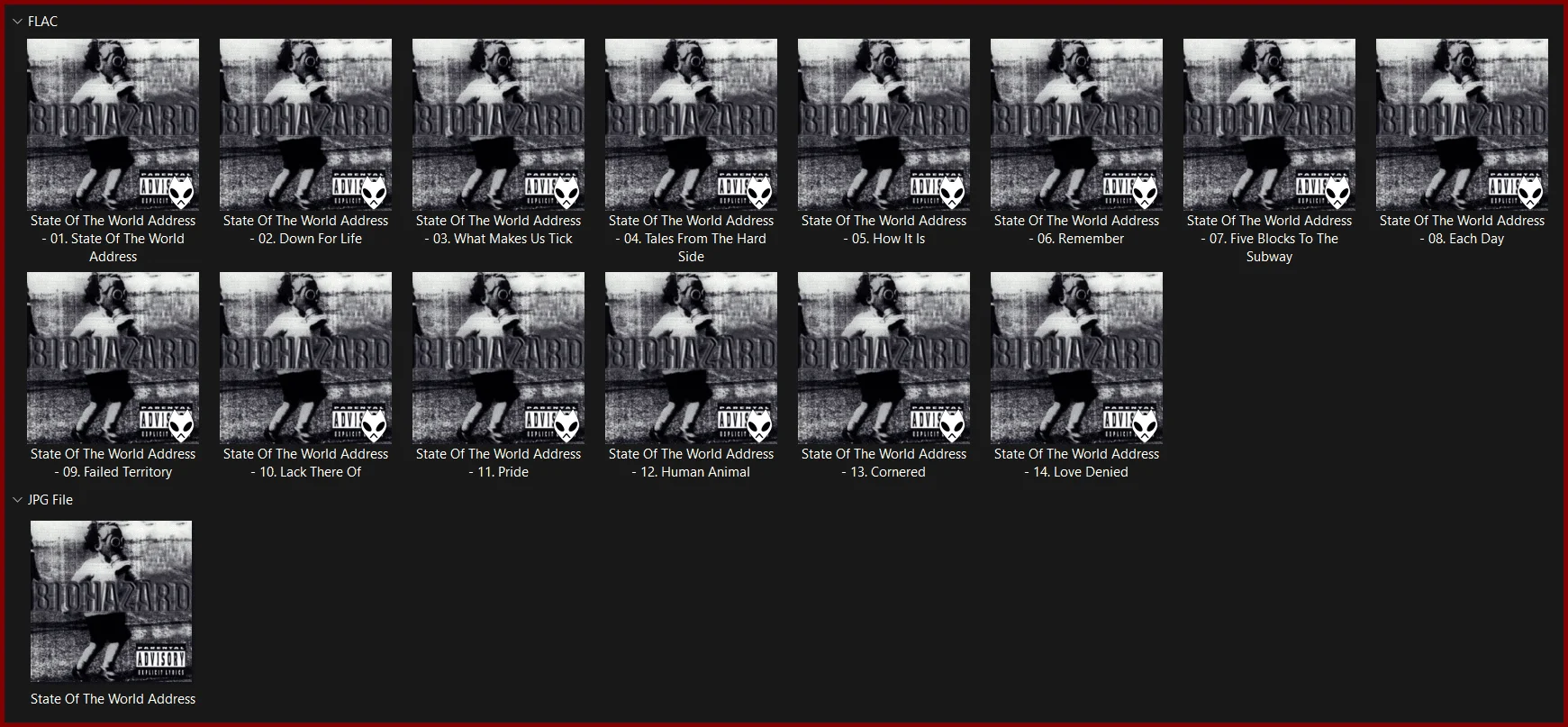Select album art for 03. What Makes Us Tick

(498, 124)
